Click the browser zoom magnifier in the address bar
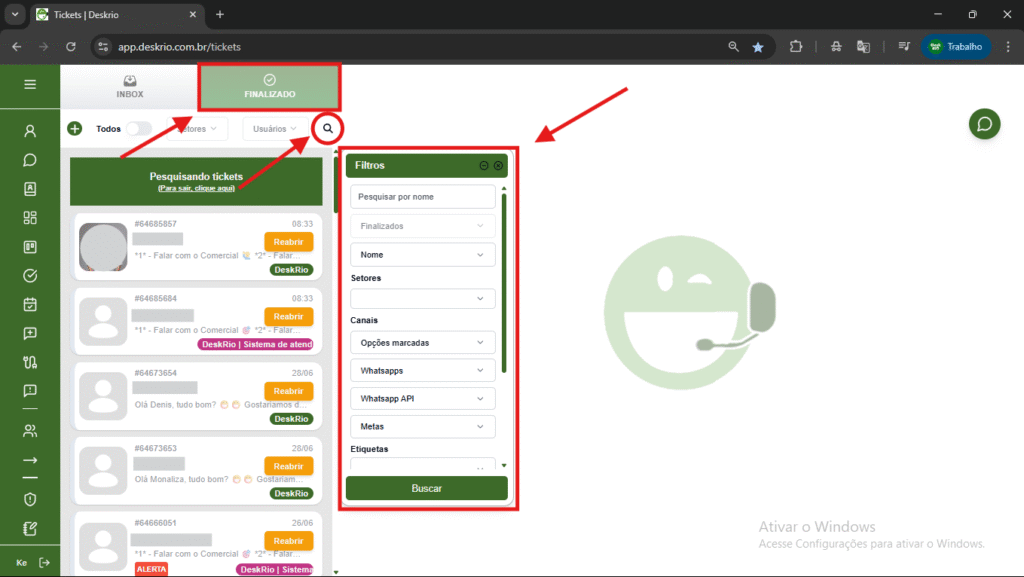Screen dimensions: 1024x577 733,47
